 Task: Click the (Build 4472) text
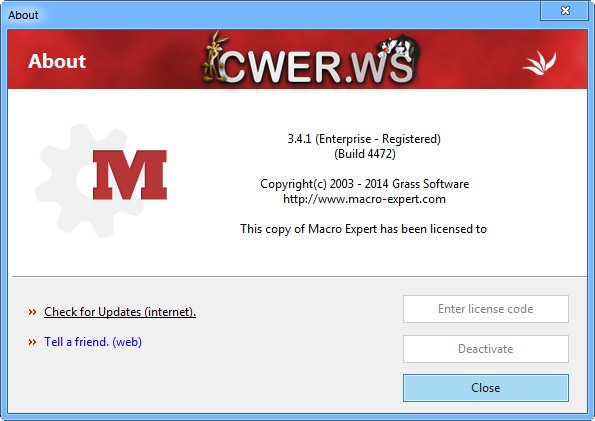[x=365, y=154]
